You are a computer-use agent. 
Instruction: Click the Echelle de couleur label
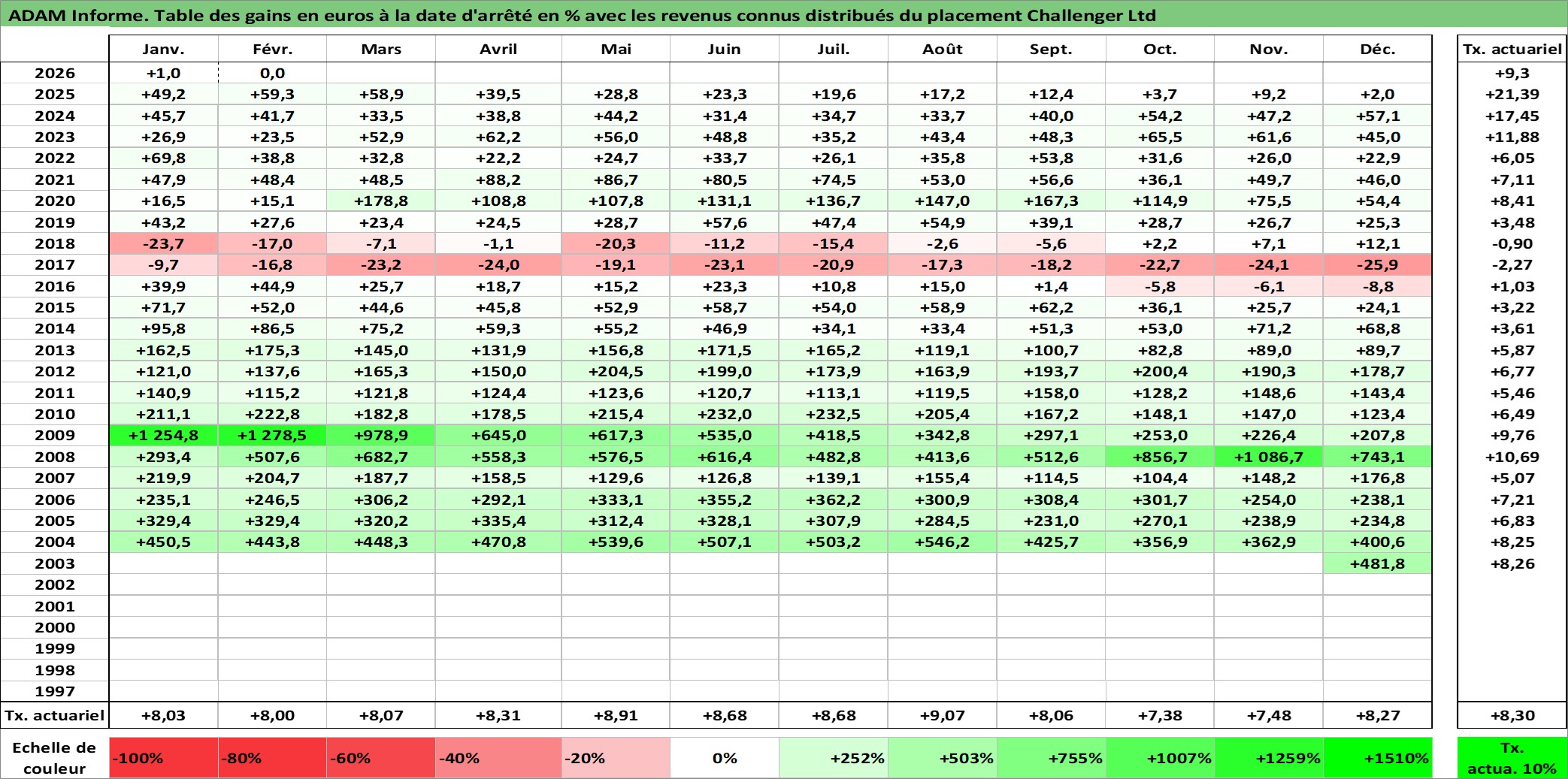pyautogui.click(x=55, y=758)
